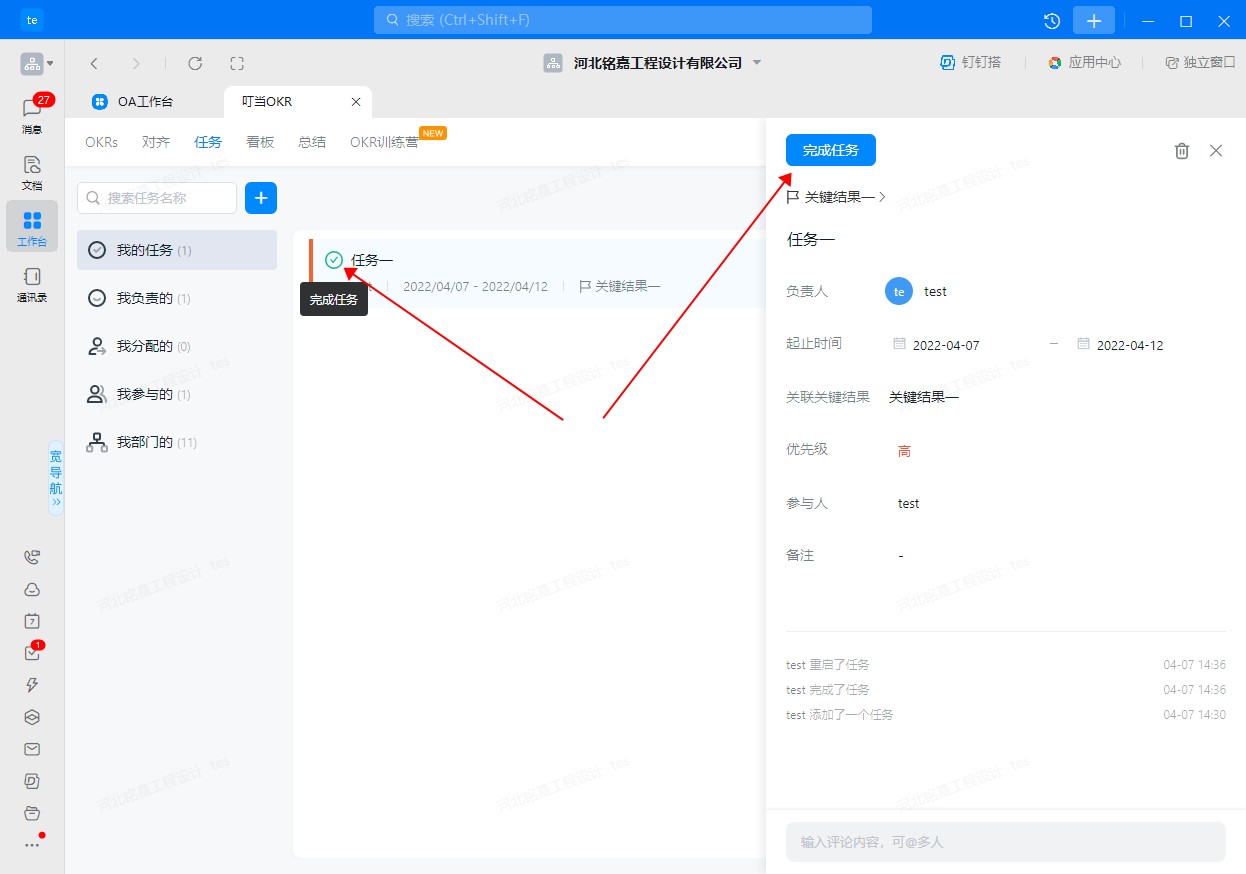Open the mail icon in sidebar
The image size is (1246, 874).
pos(32,749)
